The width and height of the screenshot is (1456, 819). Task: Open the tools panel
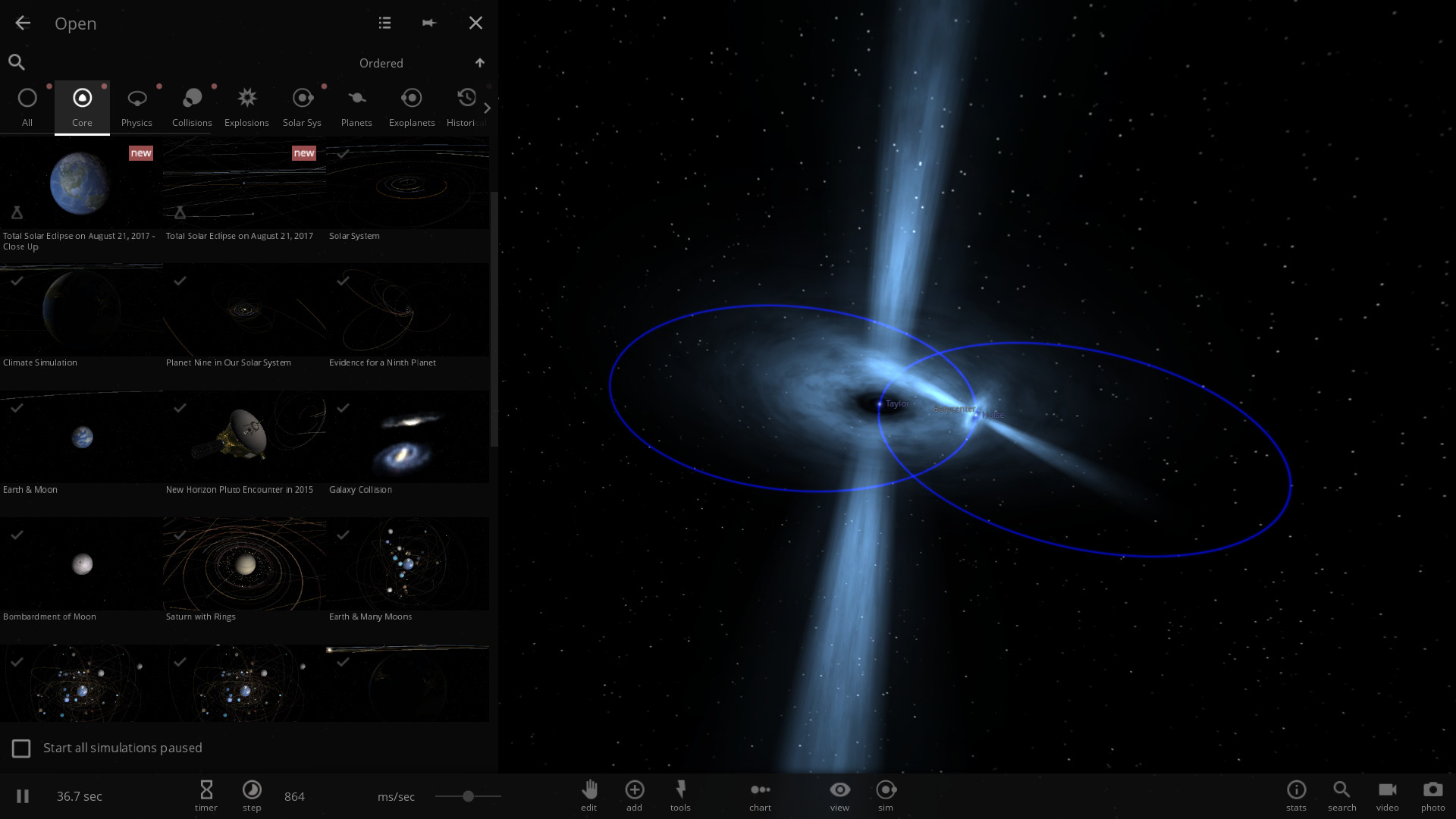point(680,795)
